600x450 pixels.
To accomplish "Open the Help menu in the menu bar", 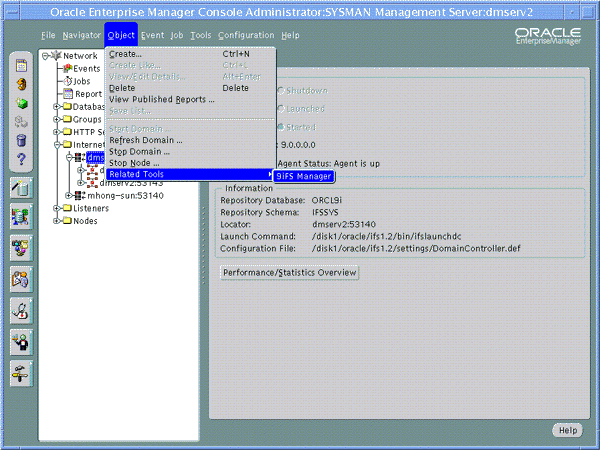I will click(290, 35).
